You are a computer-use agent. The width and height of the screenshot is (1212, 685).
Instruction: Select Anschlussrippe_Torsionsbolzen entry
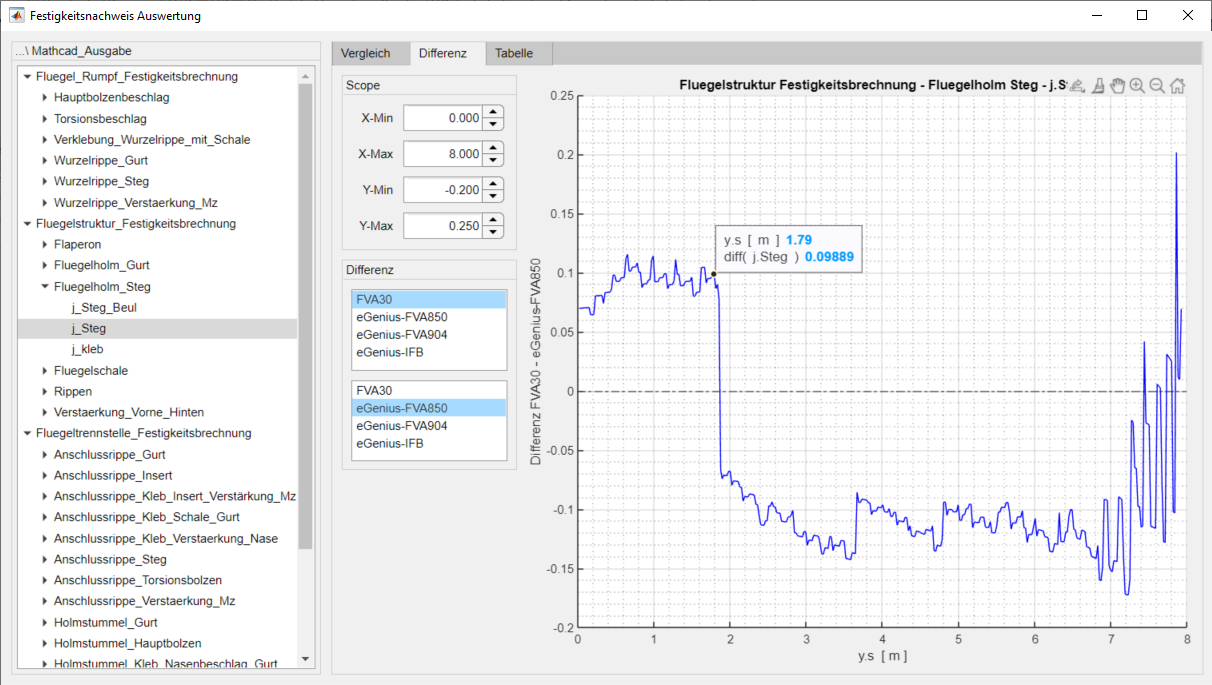coord(138,581)
